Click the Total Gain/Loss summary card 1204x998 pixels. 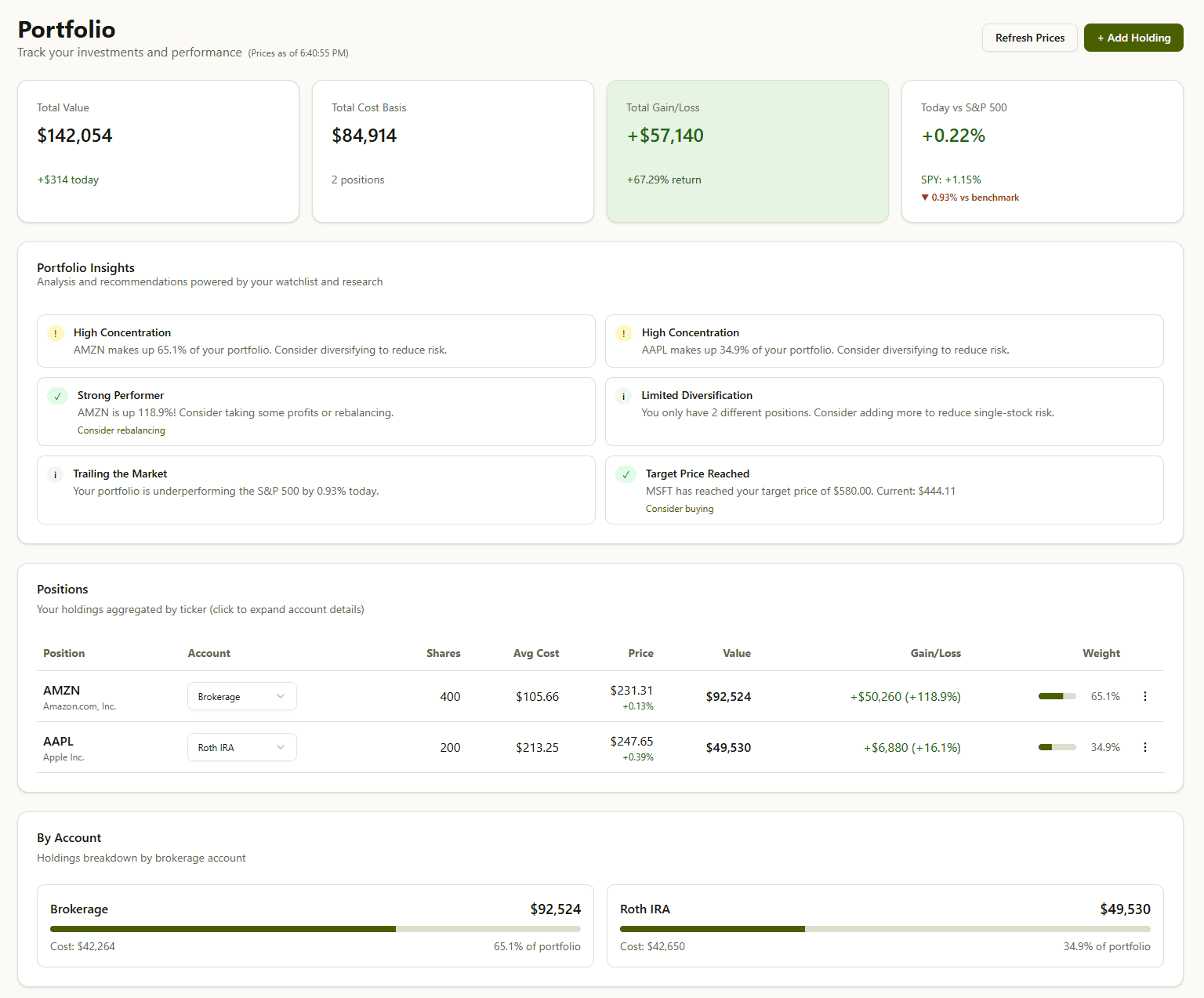[747, 151]
